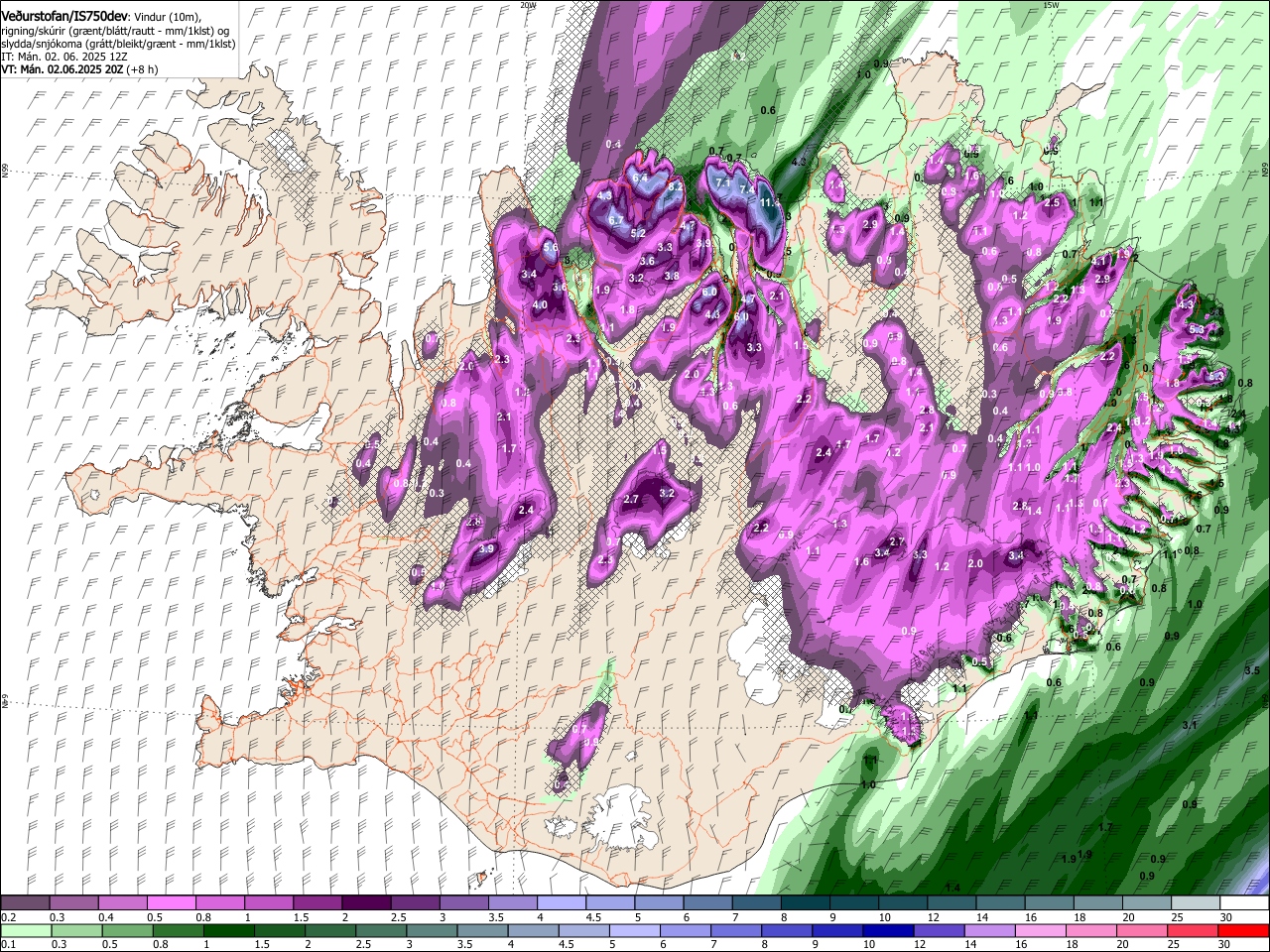This screenshot has width=1270, height=952.
Task: Pick the bright pink 0.5–0.8 snow swatch
Action: point(171,903)
